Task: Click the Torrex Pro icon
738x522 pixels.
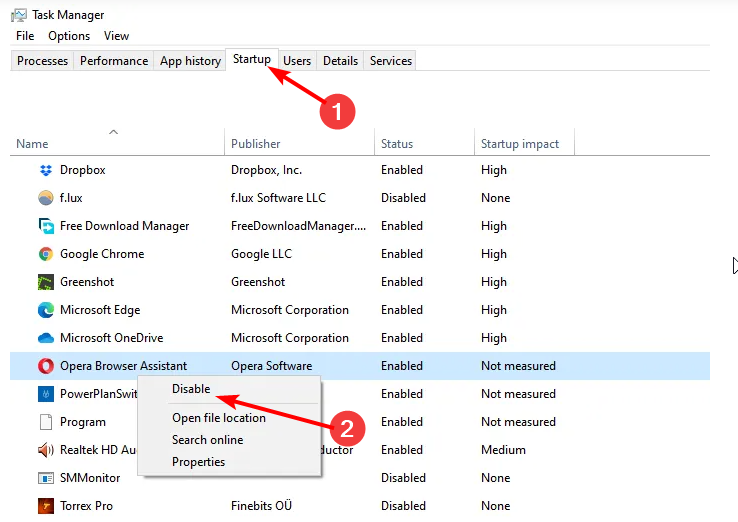Action: click(x=46, y=506)
